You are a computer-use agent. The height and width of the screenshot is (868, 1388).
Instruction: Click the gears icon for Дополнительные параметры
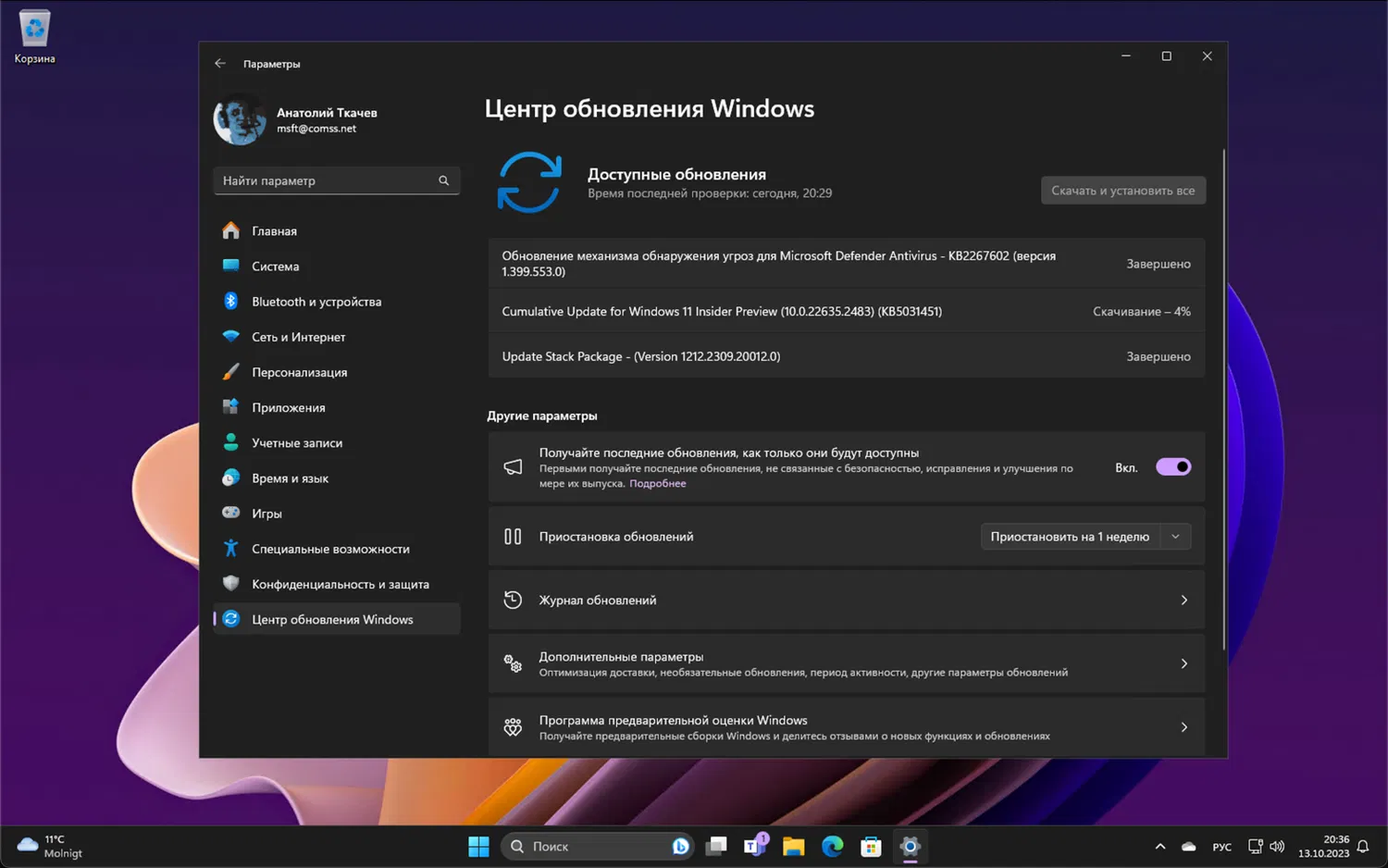tap(513, 663)
